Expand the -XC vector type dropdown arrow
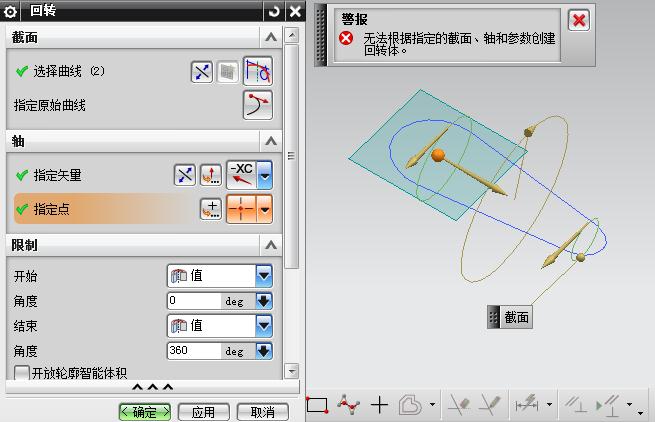This screenshot has height=422, width=655. [265, 175]
